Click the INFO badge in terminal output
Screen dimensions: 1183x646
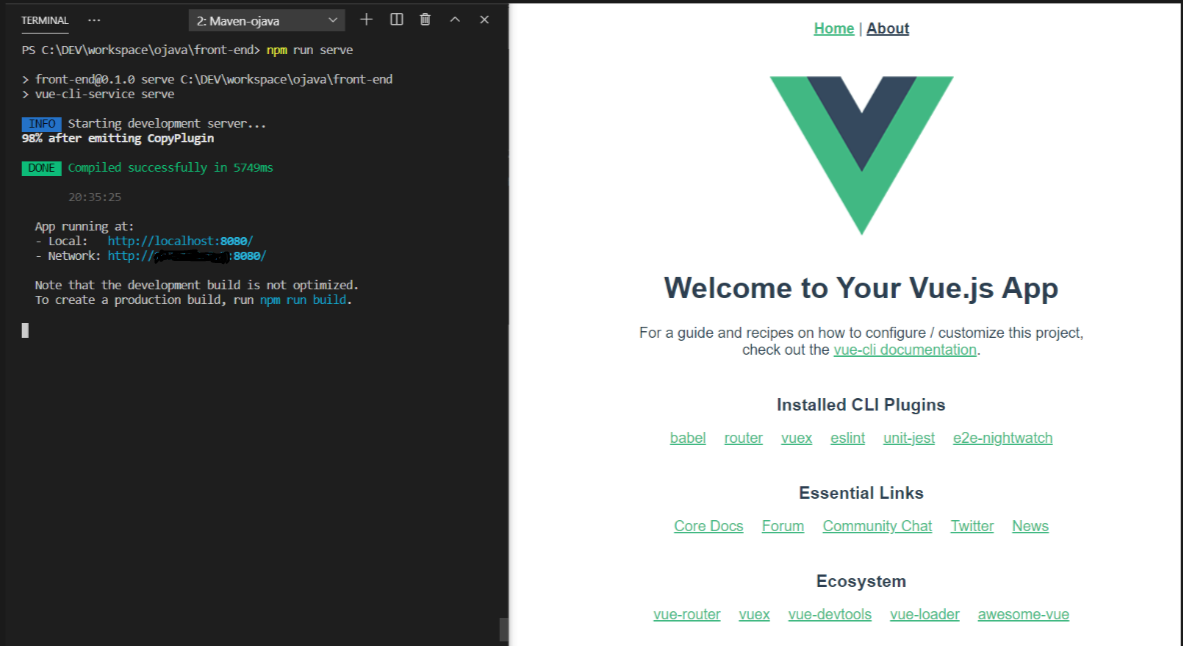tap(41, 124)
